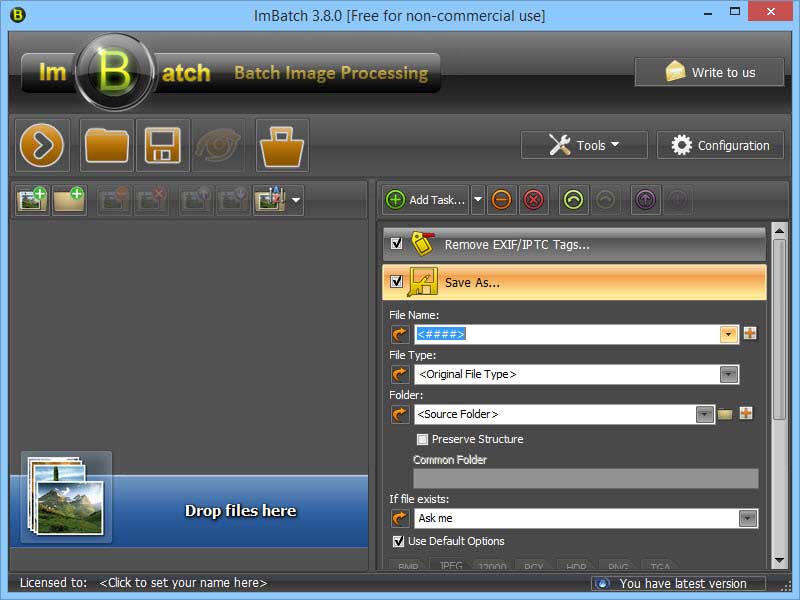800x600 pixels.
Task: Click the Add Task plus icon
Action: point(396,199)
